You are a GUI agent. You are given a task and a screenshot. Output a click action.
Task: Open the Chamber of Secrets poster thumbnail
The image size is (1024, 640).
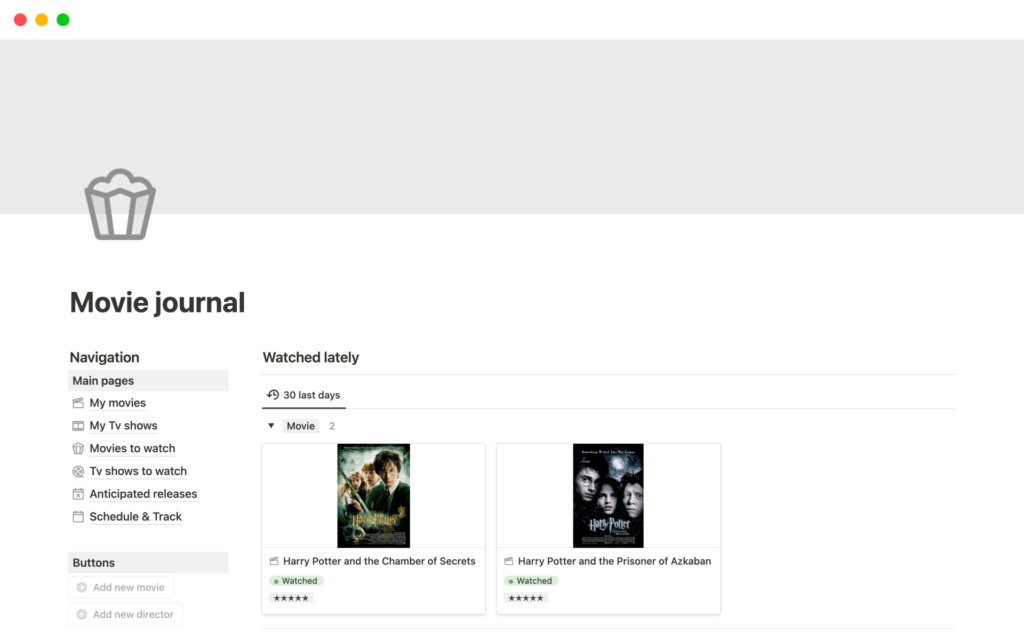[374, 496]
